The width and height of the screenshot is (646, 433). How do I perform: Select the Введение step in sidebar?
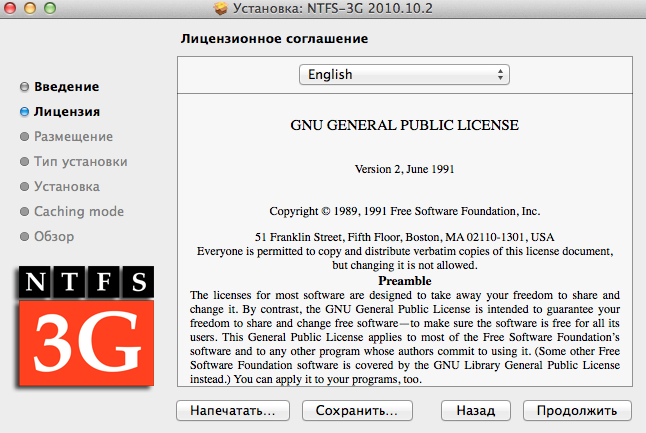point(67,87)
